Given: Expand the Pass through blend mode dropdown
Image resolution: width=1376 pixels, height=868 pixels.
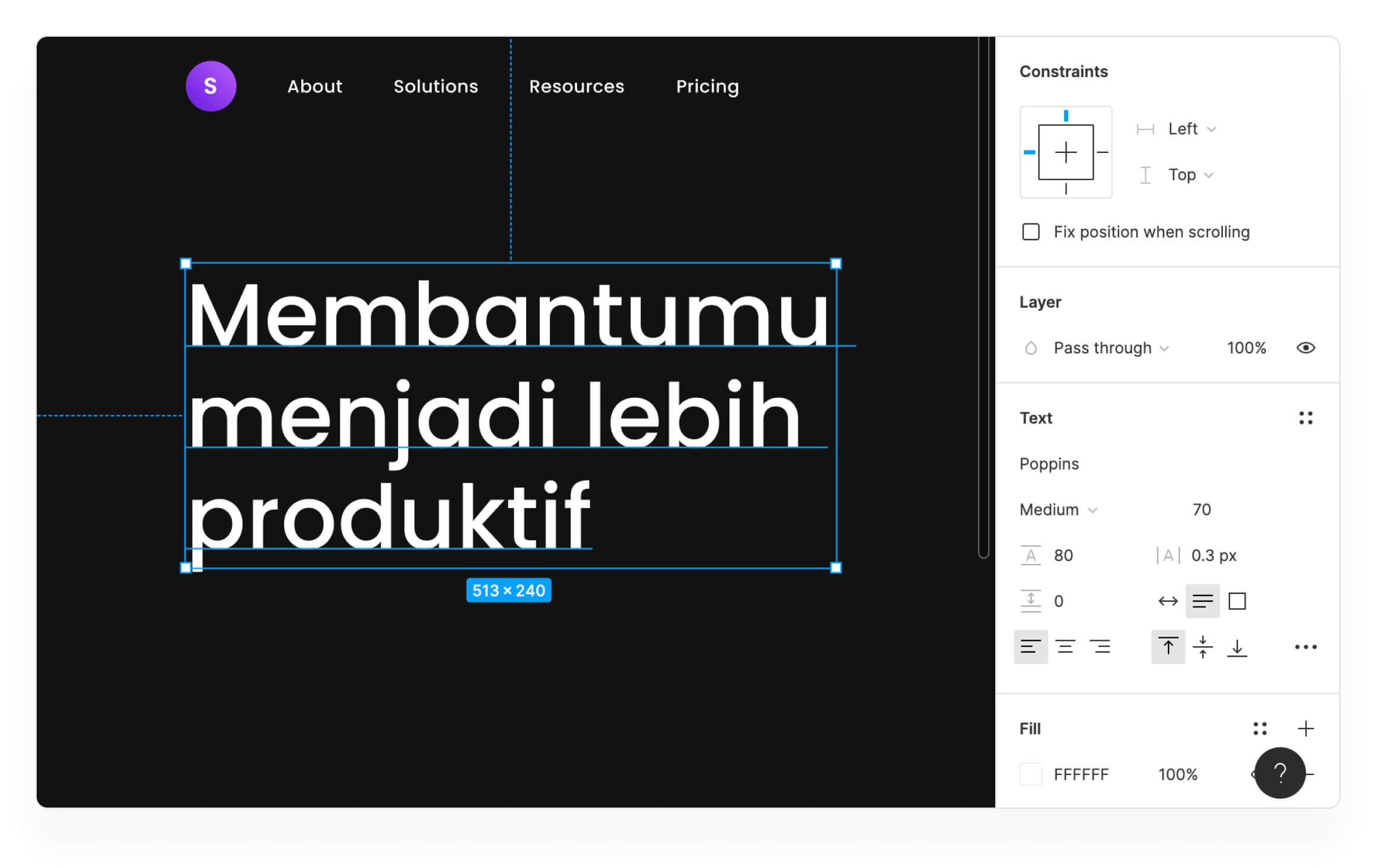Looking at the screenshot, I should pos(1110,348).
